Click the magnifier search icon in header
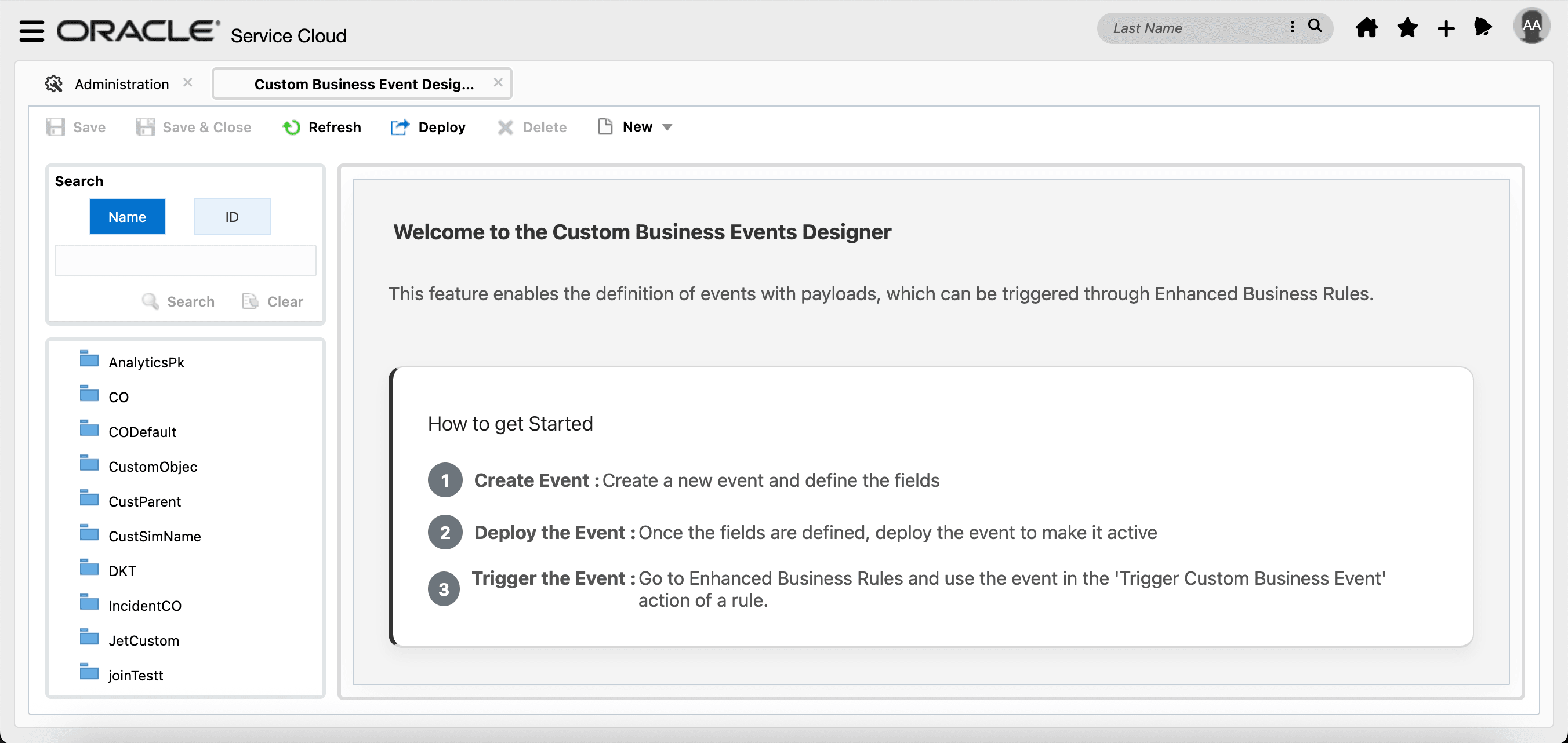This screenshot has height=743, width=1568. [1315, 27]
